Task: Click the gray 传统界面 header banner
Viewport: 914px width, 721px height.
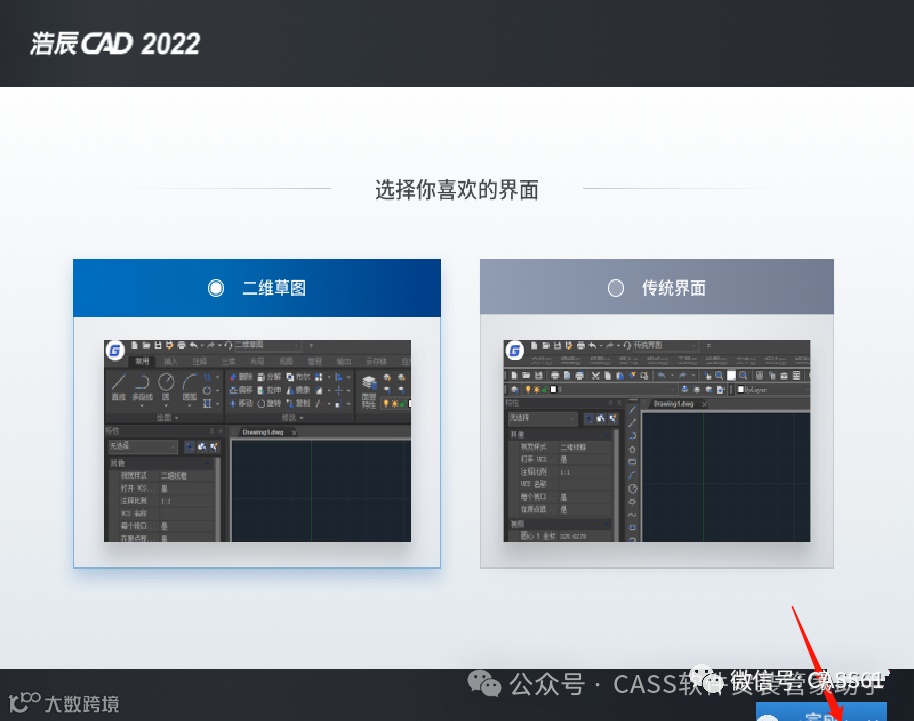Action: click(x=657, y=287)
